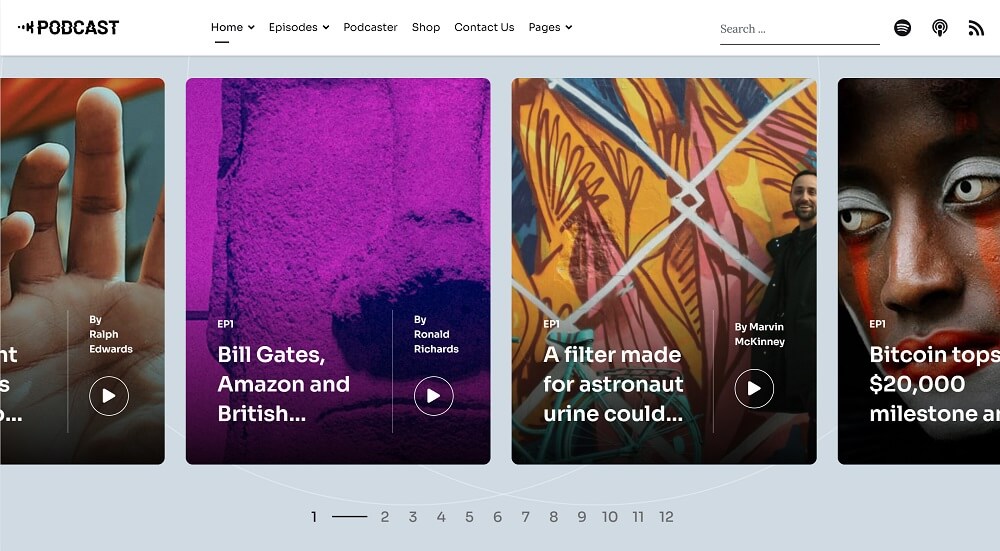
Task: Expand the Home dropdown menu
Action: (232, 27)
